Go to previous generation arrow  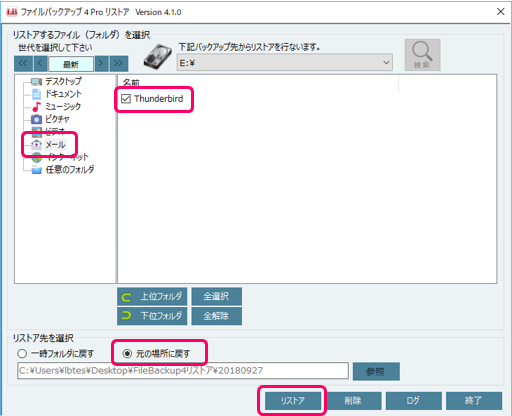pos(40,63)
